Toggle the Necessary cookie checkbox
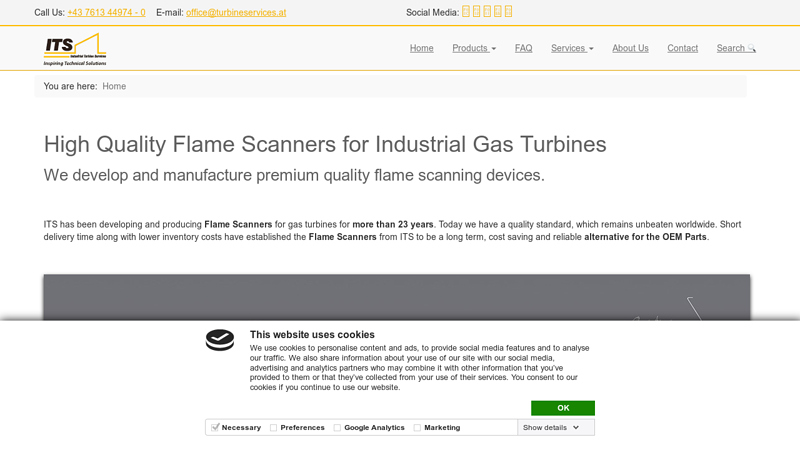Screen dimensions: 800x450 [x=215, y=428]
